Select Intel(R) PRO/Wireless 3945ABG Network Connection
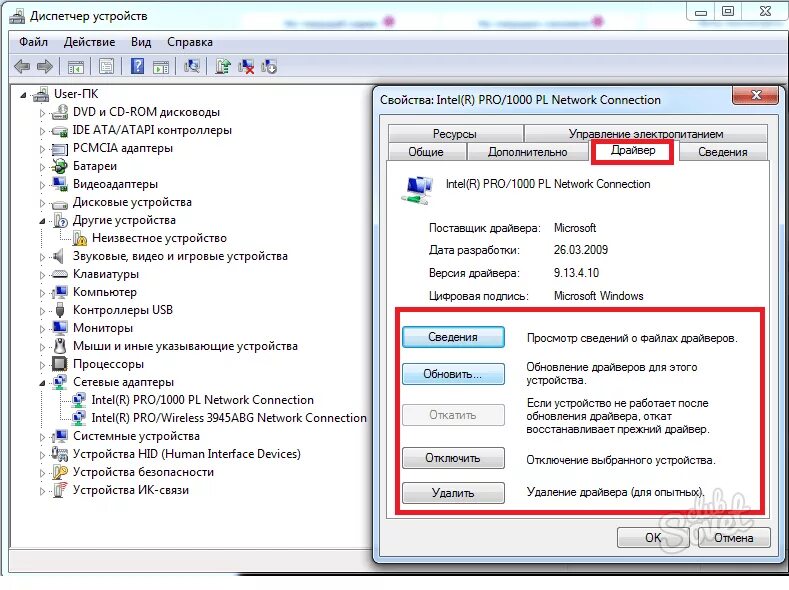The image size is (789, 590). (x=229, y=418)
